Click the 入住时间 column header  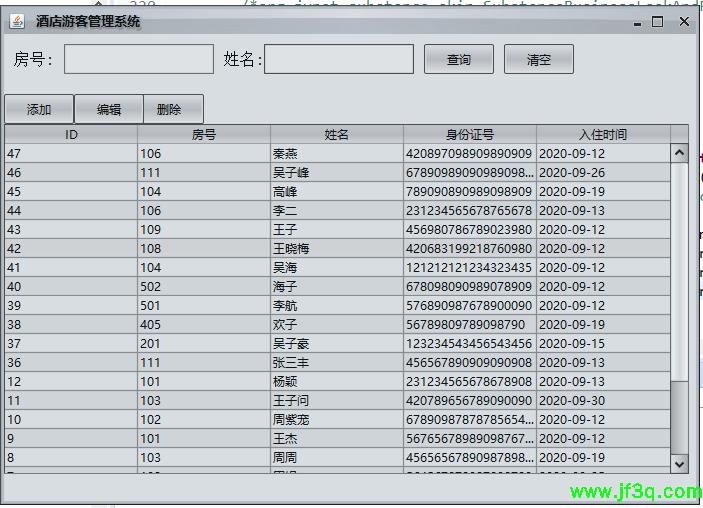click(x=603, y=135)
